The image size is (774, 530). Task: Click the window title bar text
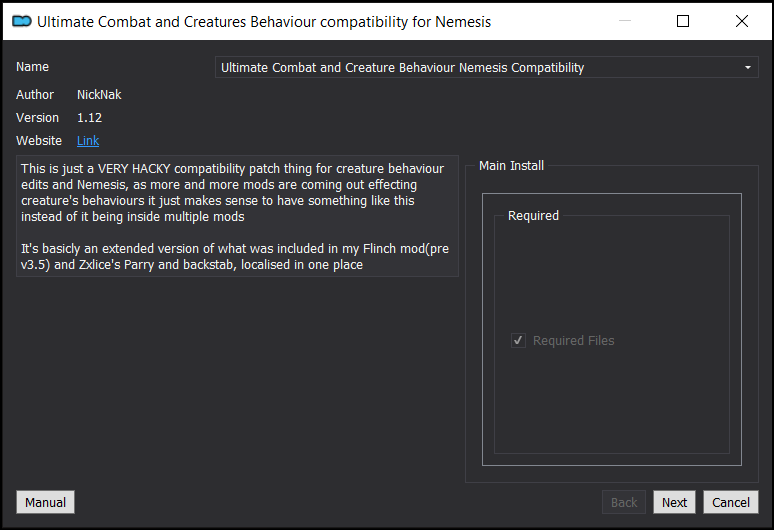tap(264, 22)
